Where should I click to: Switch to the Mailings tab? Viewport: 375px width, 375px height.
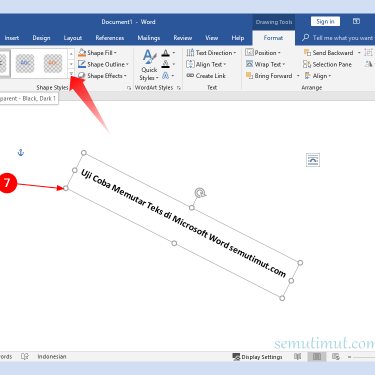click(x=149, y=38)
